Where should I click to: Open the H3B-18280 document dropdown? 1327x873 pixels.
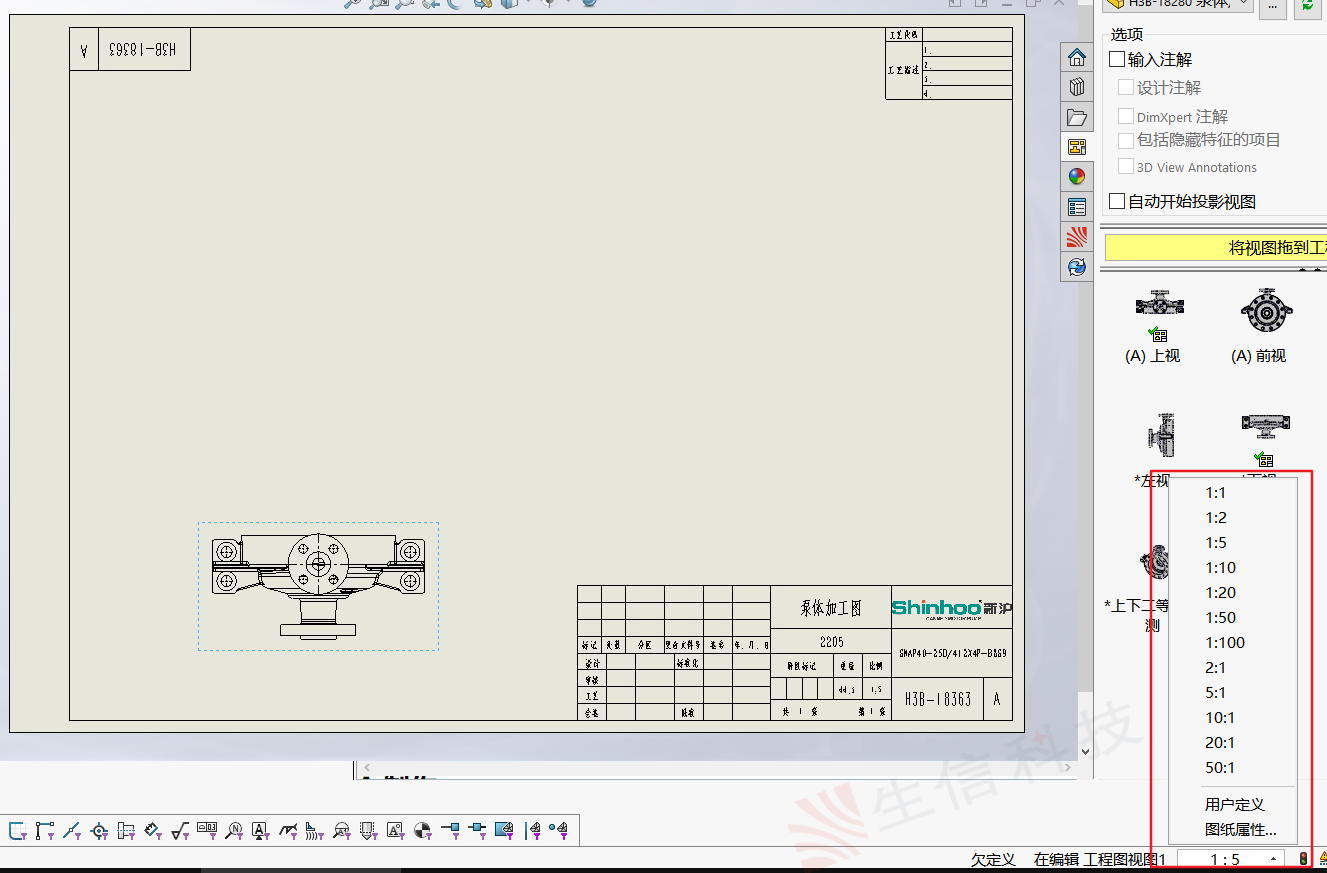[x=1177, y=5]
